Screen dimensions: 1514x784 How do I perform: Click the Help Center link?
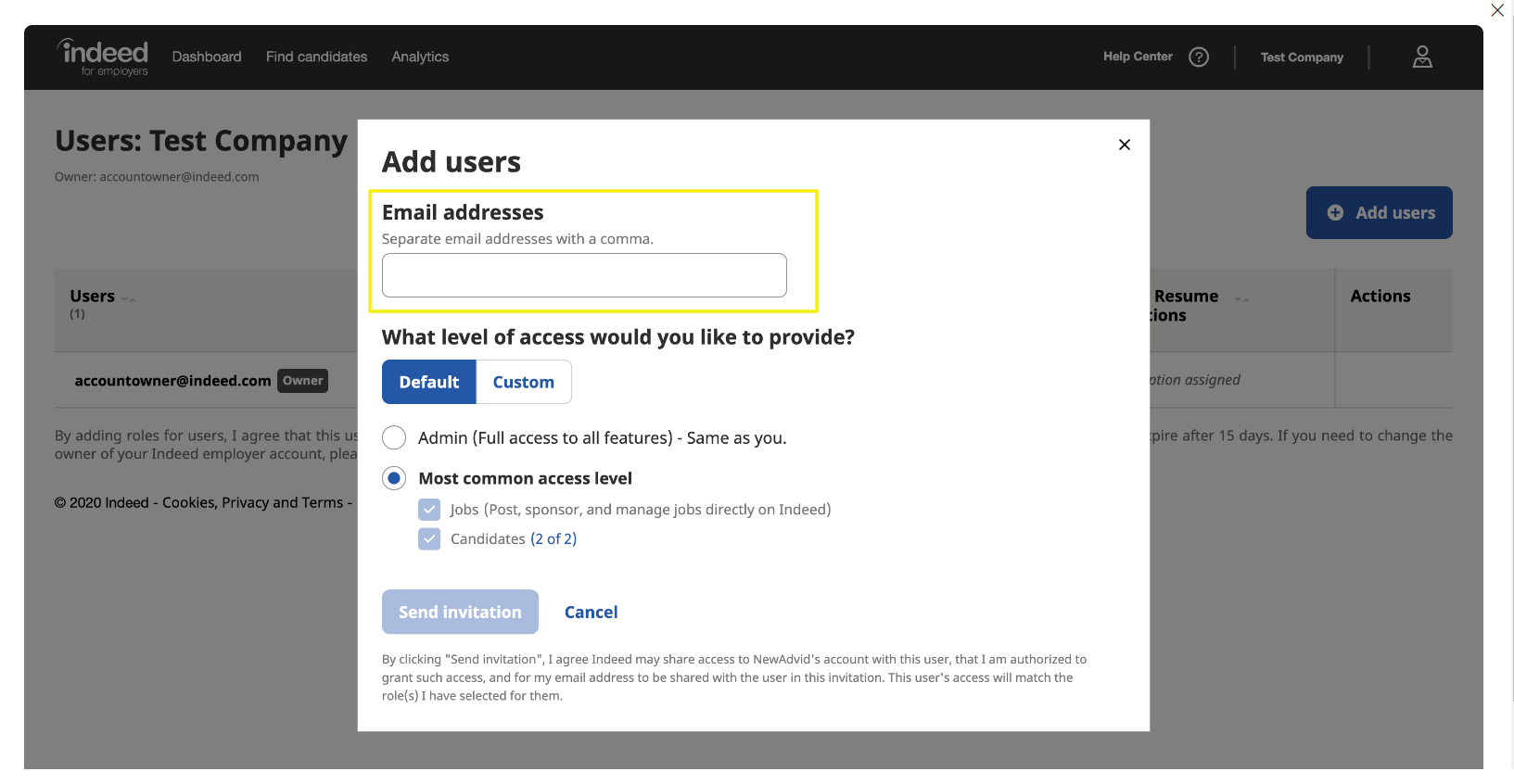coord(1138,57)
